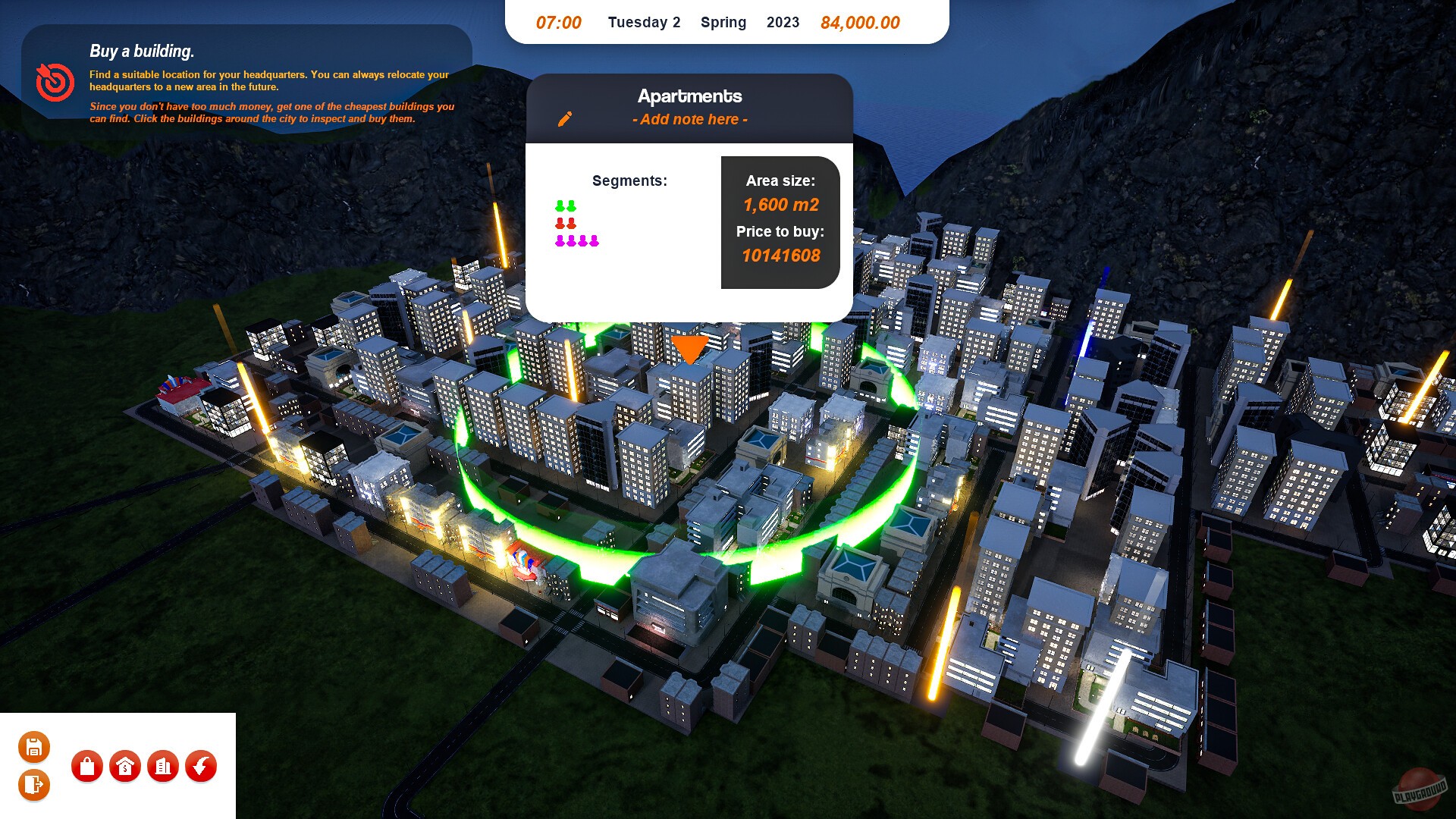This screenshot has height=819, width=1456.
Task: Open the house with dollar sign icon
Action: [x=125, y=767]
